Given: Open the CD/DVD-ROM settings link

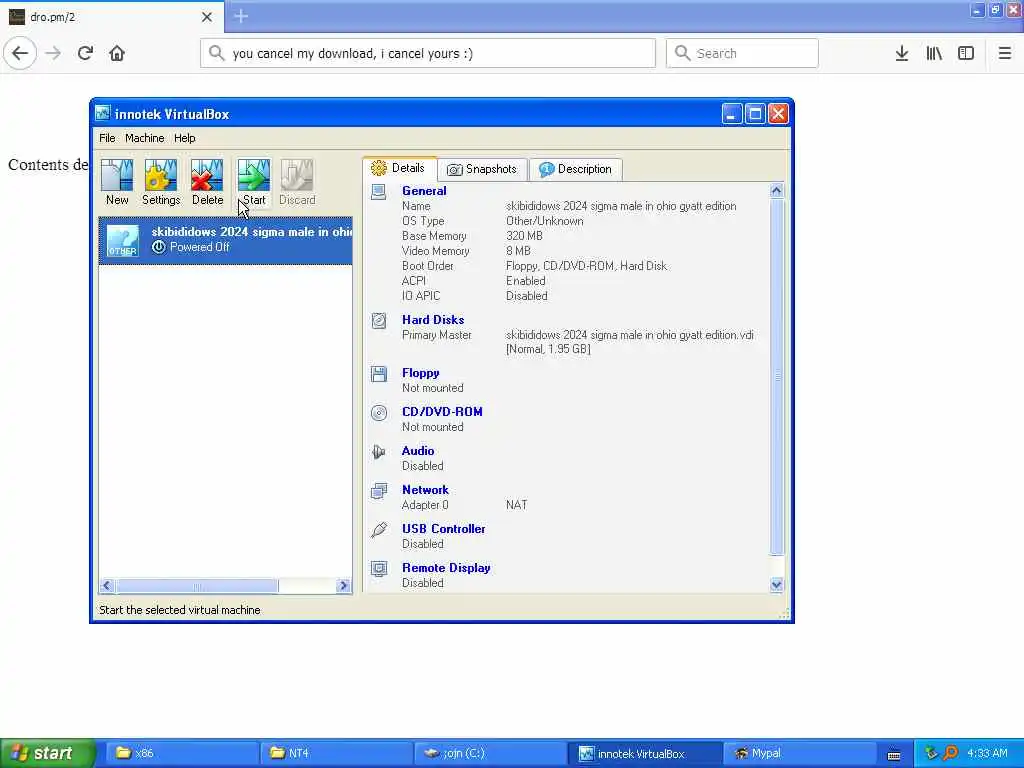Looking at the screenshot, I should 442,411.
